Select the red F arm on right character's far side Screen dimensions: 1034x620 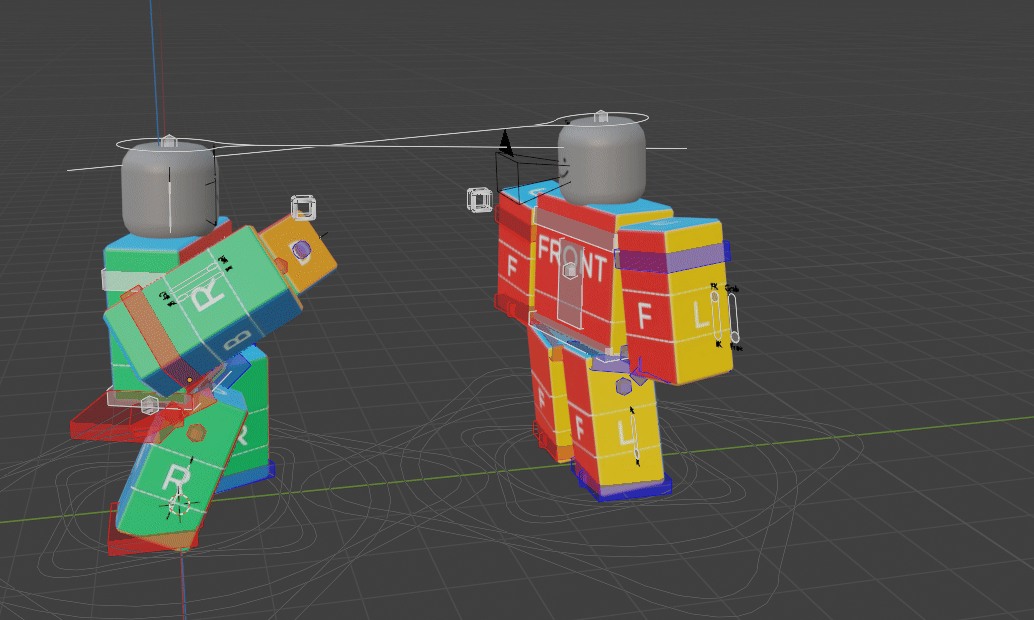514,264
